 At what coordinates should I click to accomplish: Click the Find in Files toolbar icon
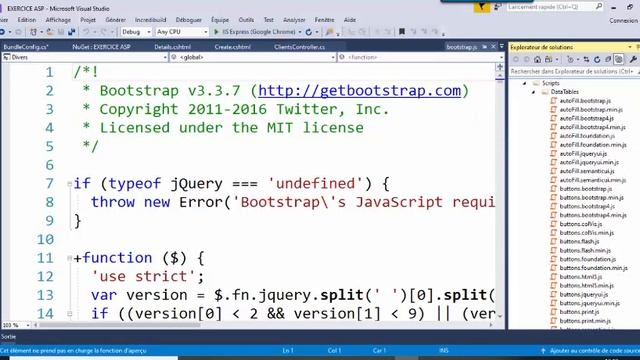coord(329,32)
